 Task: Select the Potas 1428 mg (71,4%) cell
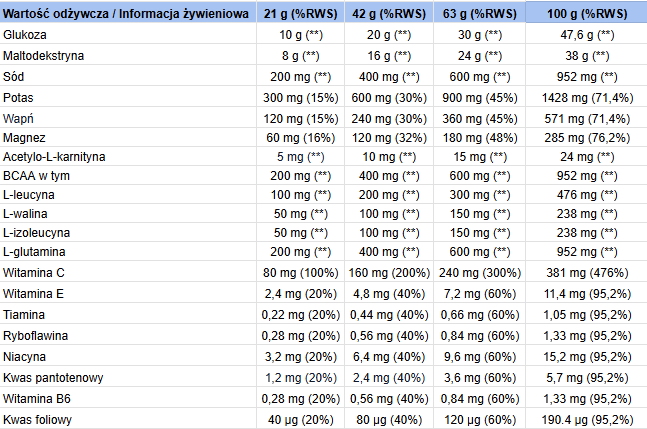[x=586, y=97]
